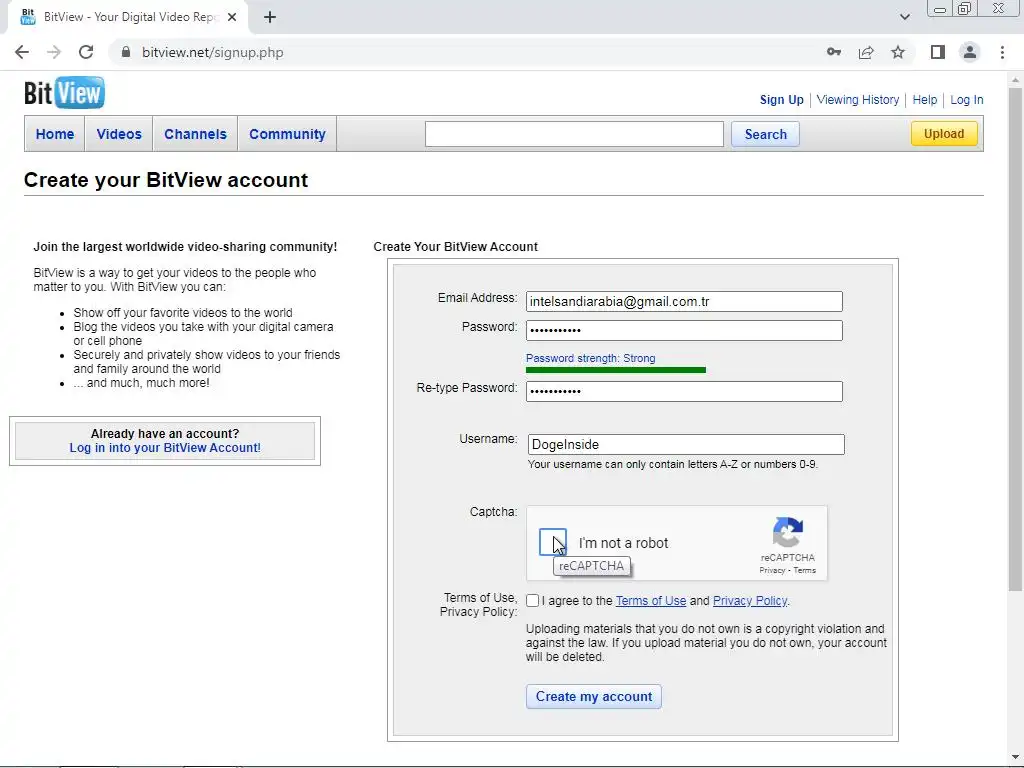Click the Email Address field
This screenshot has width=1024, height=768.
click(684, 302)
